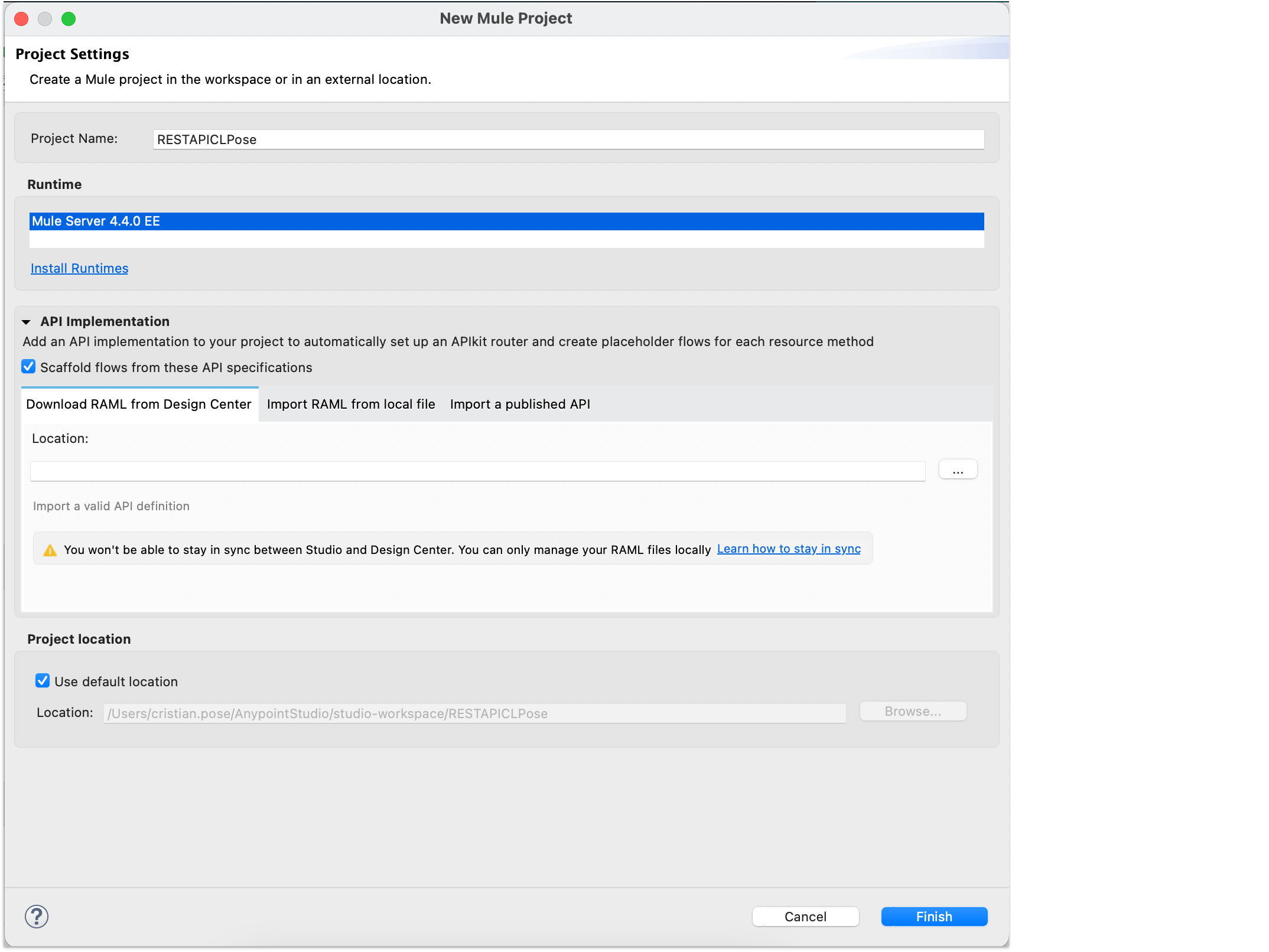
Task: Click the Install Runtimes link
Action: point(79,268)
